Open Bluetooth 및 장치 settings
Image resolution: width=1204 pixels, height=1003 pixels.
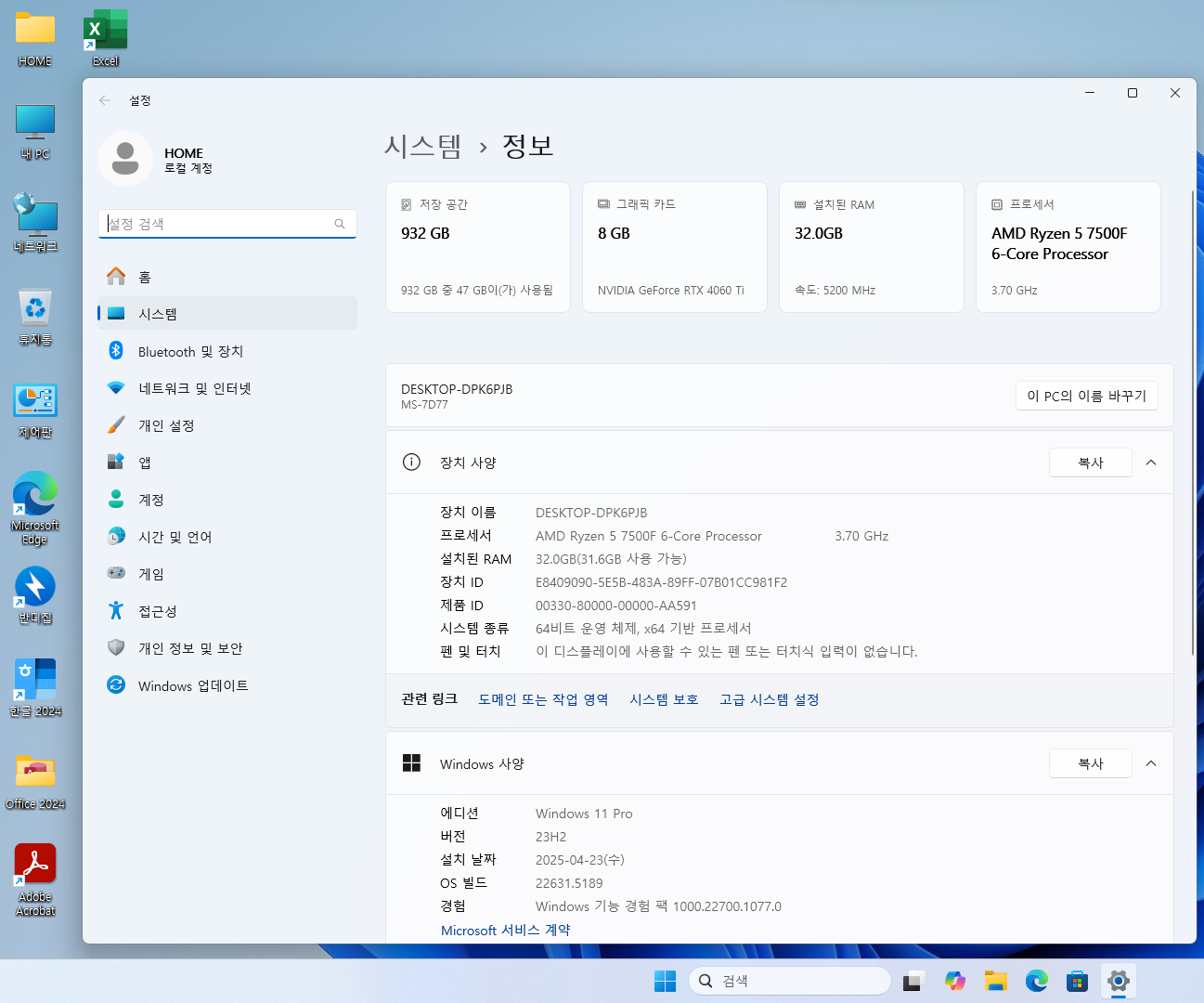click(227, 351)
